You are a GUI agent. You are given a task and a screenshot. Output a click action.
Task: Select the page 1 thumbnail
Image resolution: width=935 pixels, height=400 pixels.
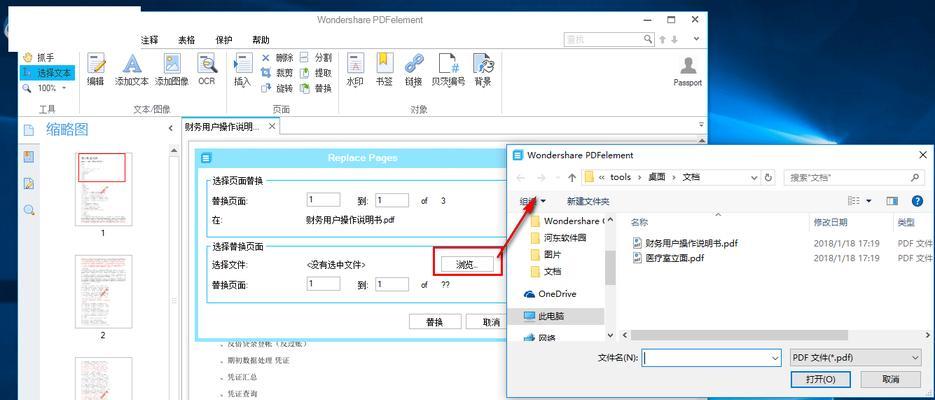pyautogui.click(x=103, y=189)
